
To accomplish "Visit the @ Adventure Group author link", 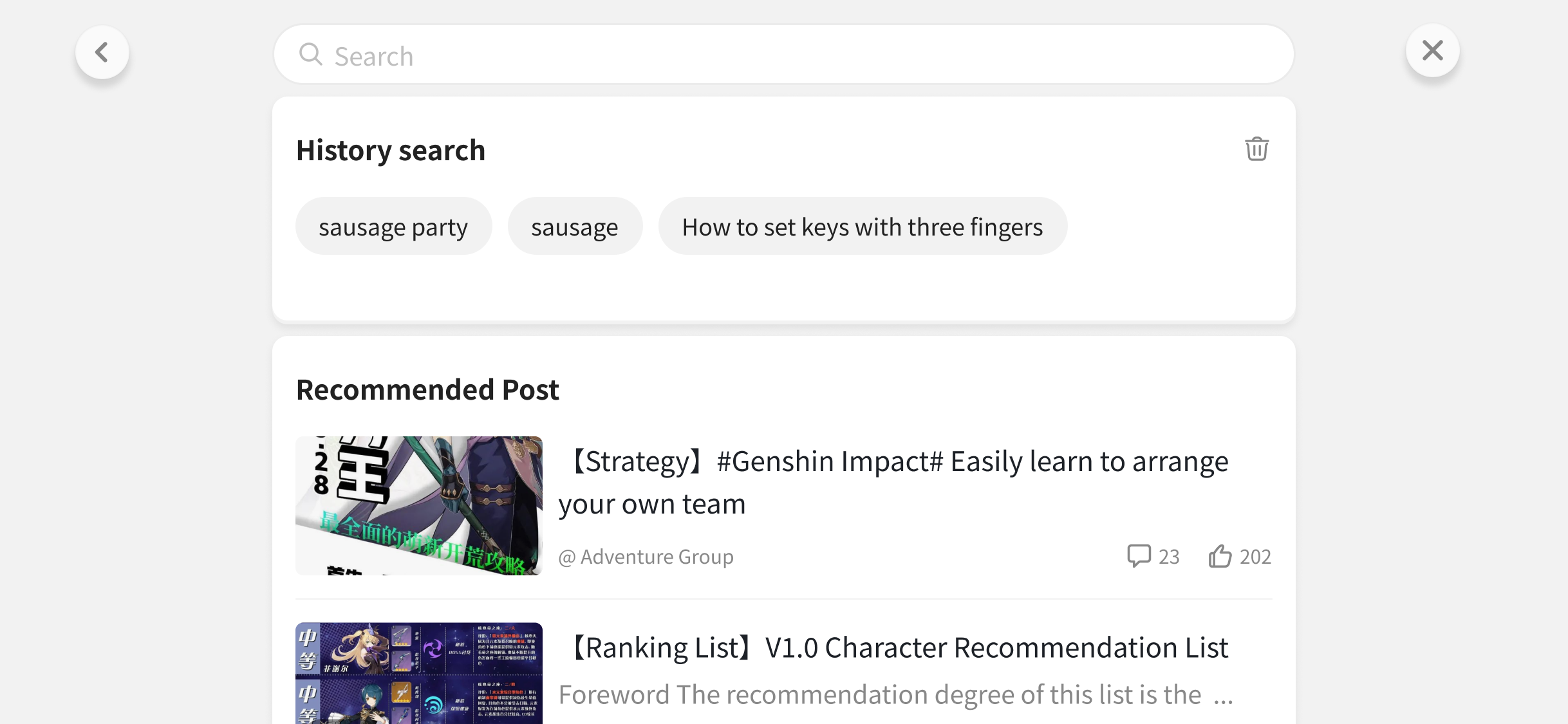I will [x=646, y=557].
